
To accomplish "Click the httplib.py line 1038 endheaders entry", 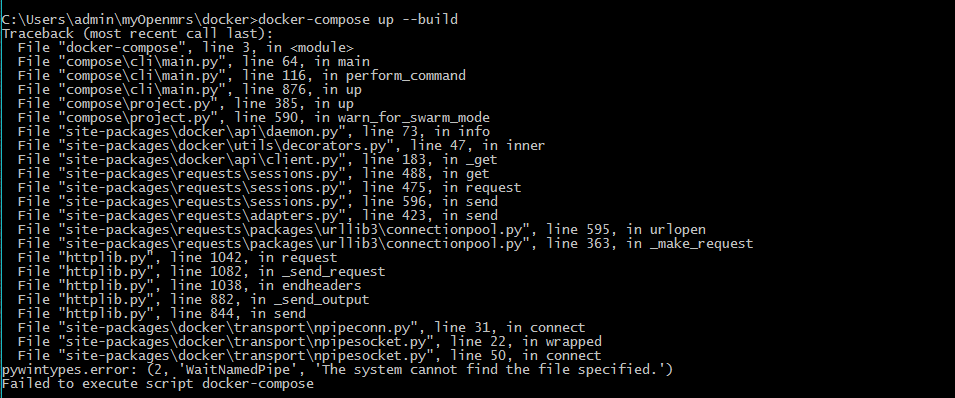I will pos(189,286).
